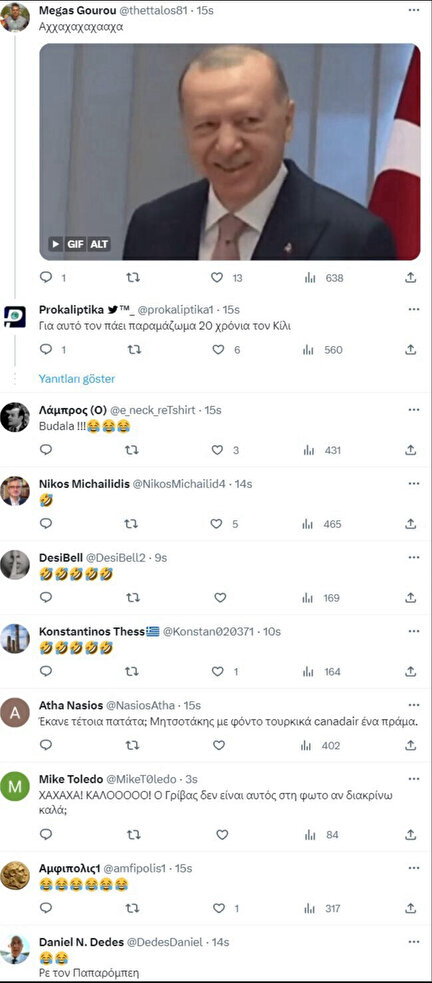
Task: Open ALT description on the GIF
Action: (99, 244)
